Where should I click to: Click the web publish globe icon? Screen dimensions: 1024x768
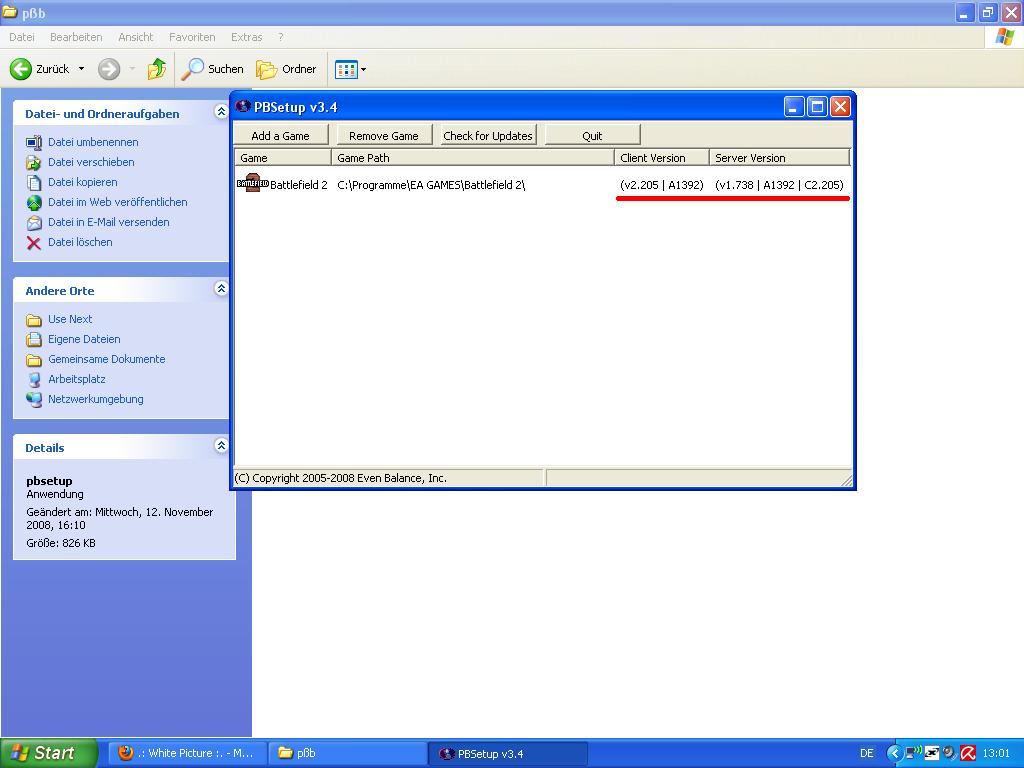pos(34,203)
